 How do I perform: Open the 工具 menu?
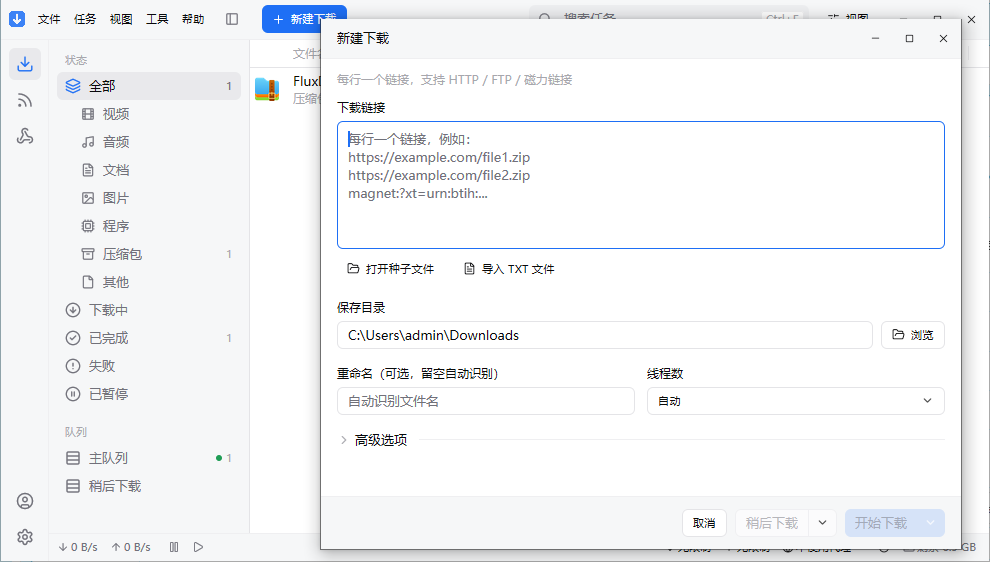coord(157,19)
